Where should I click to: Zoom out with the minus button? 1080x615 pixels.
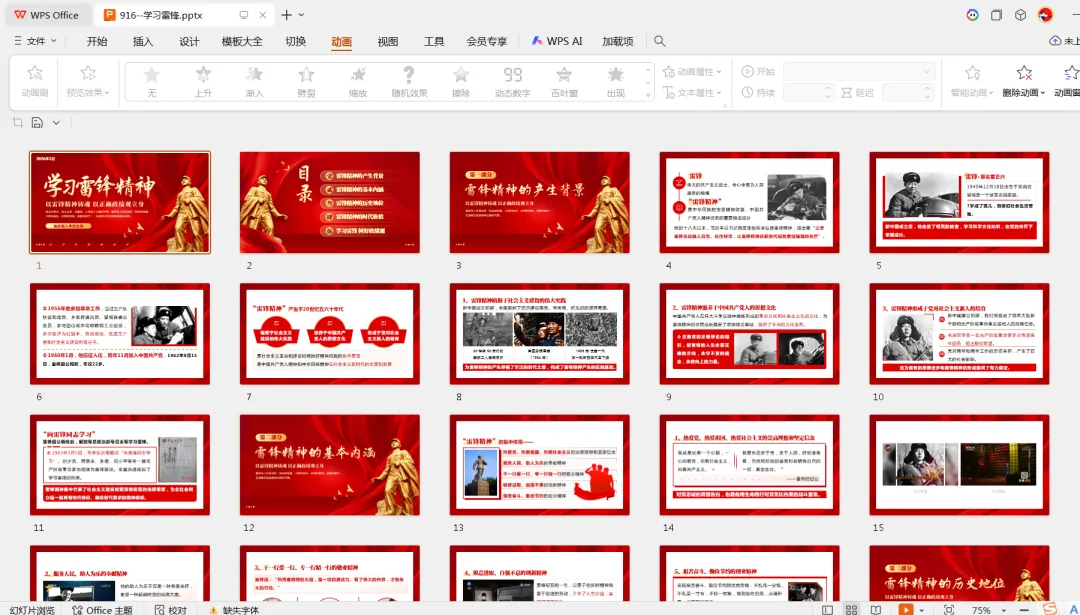(x=1024, y=609)
